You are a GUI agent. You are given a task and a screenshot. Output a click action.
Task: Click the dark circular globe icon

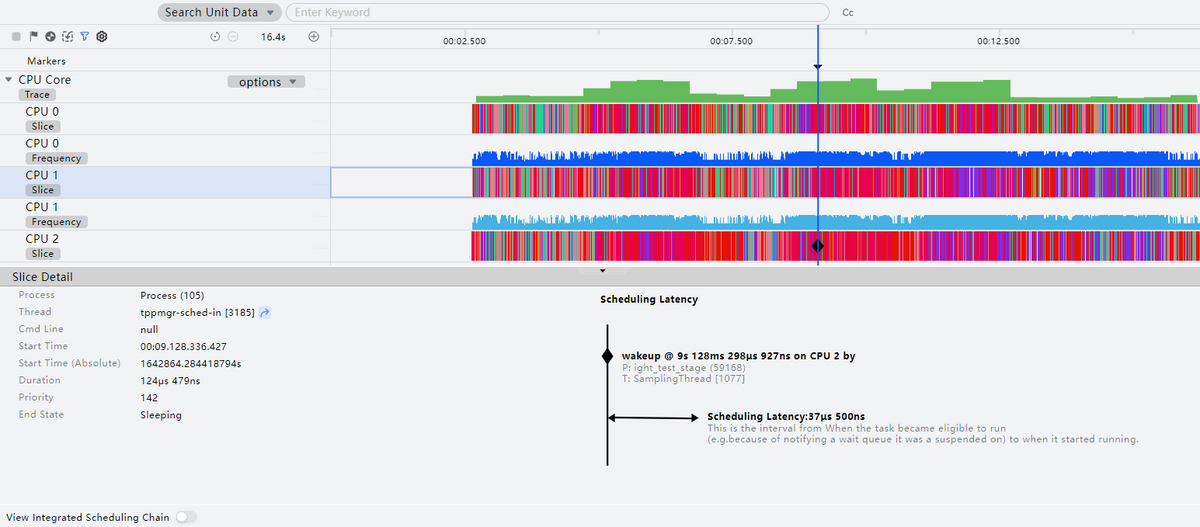50,36
